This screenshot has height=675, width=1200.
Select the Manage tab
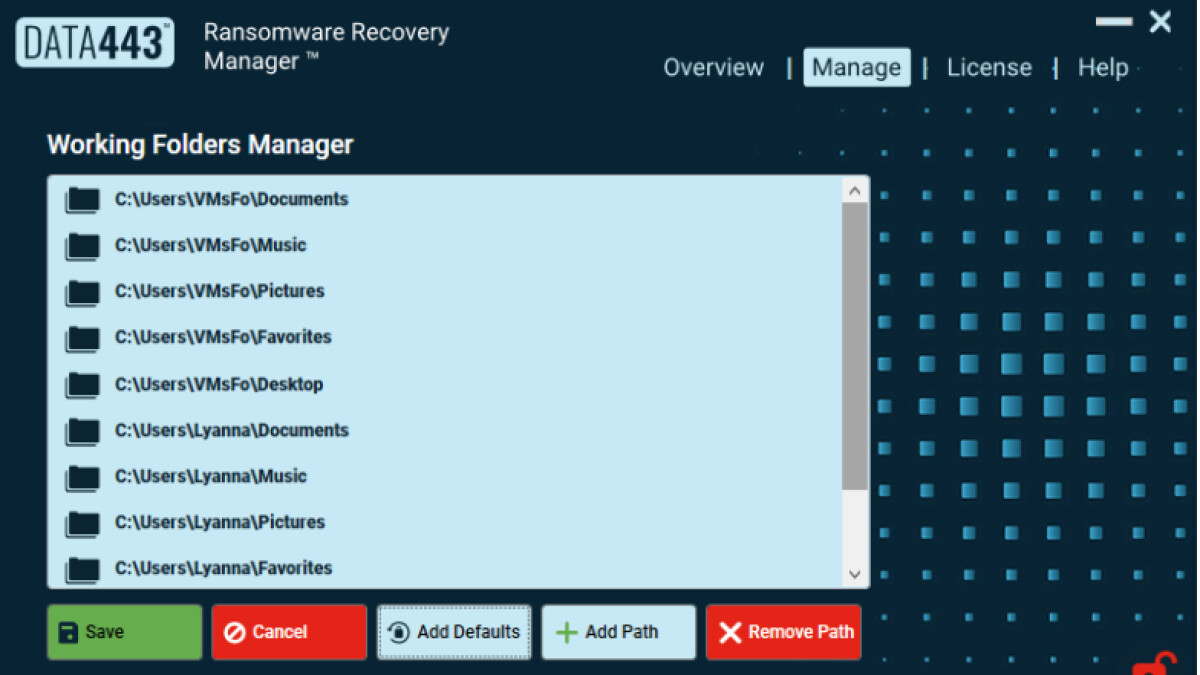856,67
